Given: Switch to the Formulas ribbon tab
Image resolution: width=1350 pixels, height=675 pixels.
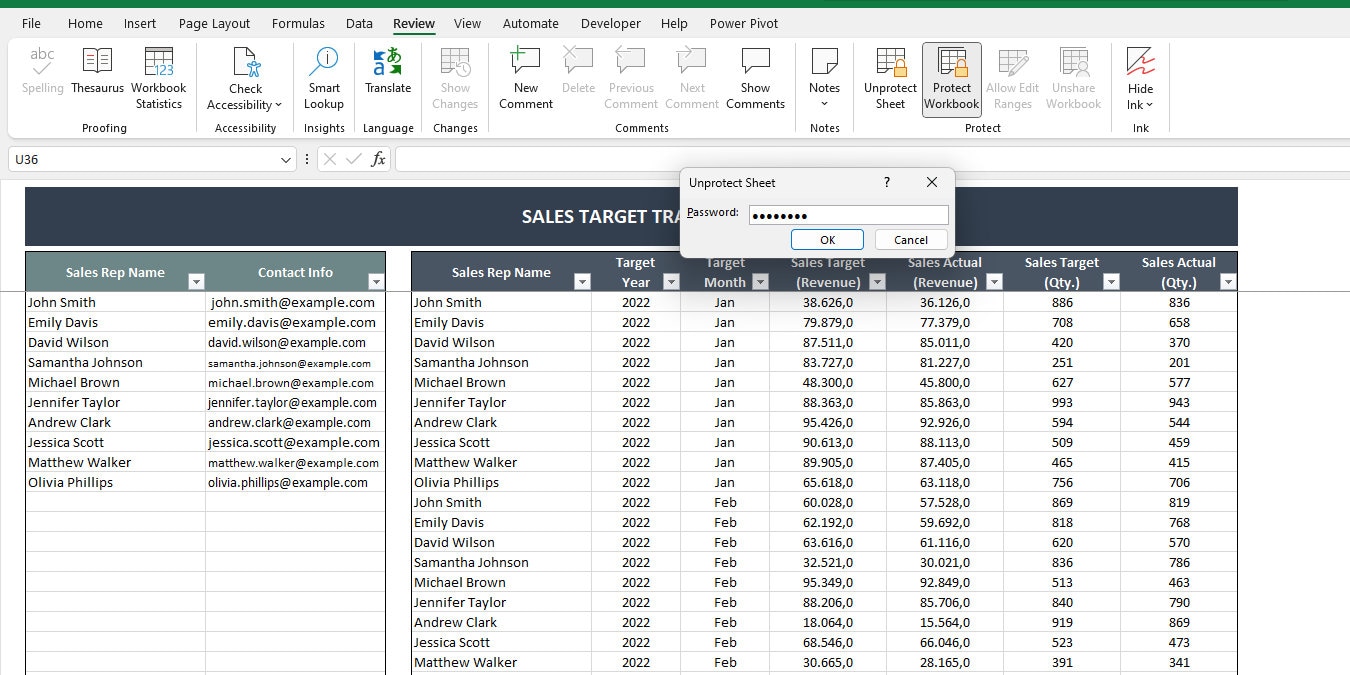Looking at the screenshot, I should [x=298, y=23].
